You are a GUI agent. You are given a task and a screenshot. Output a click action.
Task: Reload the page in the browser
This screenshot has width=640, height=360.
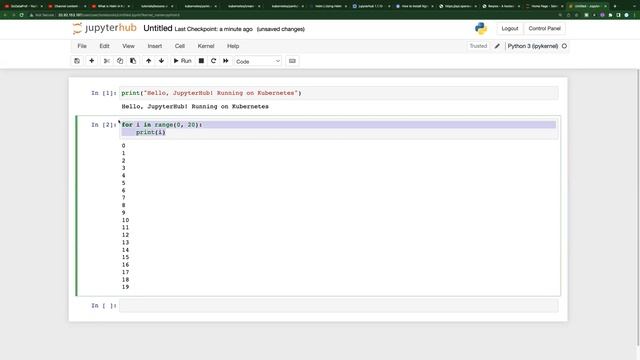(x=21, y=15)
